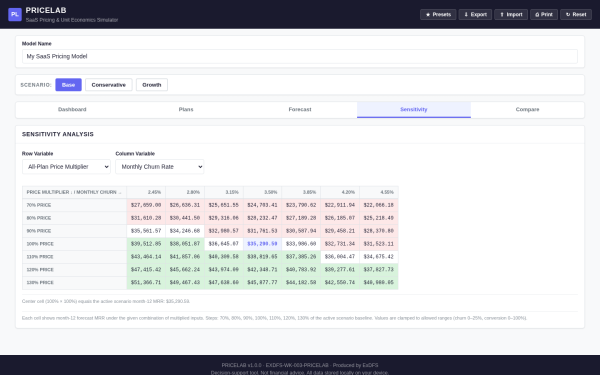Viewport: 600px width, 375px height.
Task: Click the 'Each cell shows month-12' note
Action: (x=274, y=318)
